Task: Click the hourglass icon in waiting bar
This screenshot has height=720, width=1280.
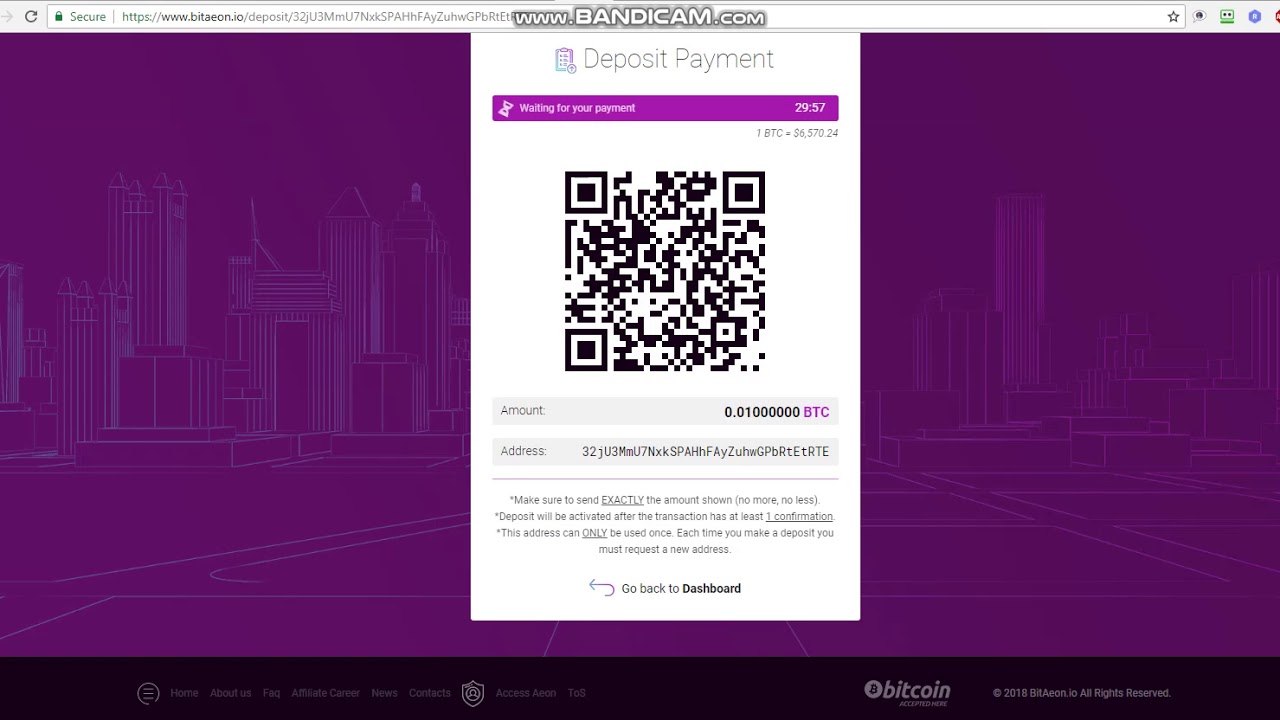Action: (x=506, y=108)
